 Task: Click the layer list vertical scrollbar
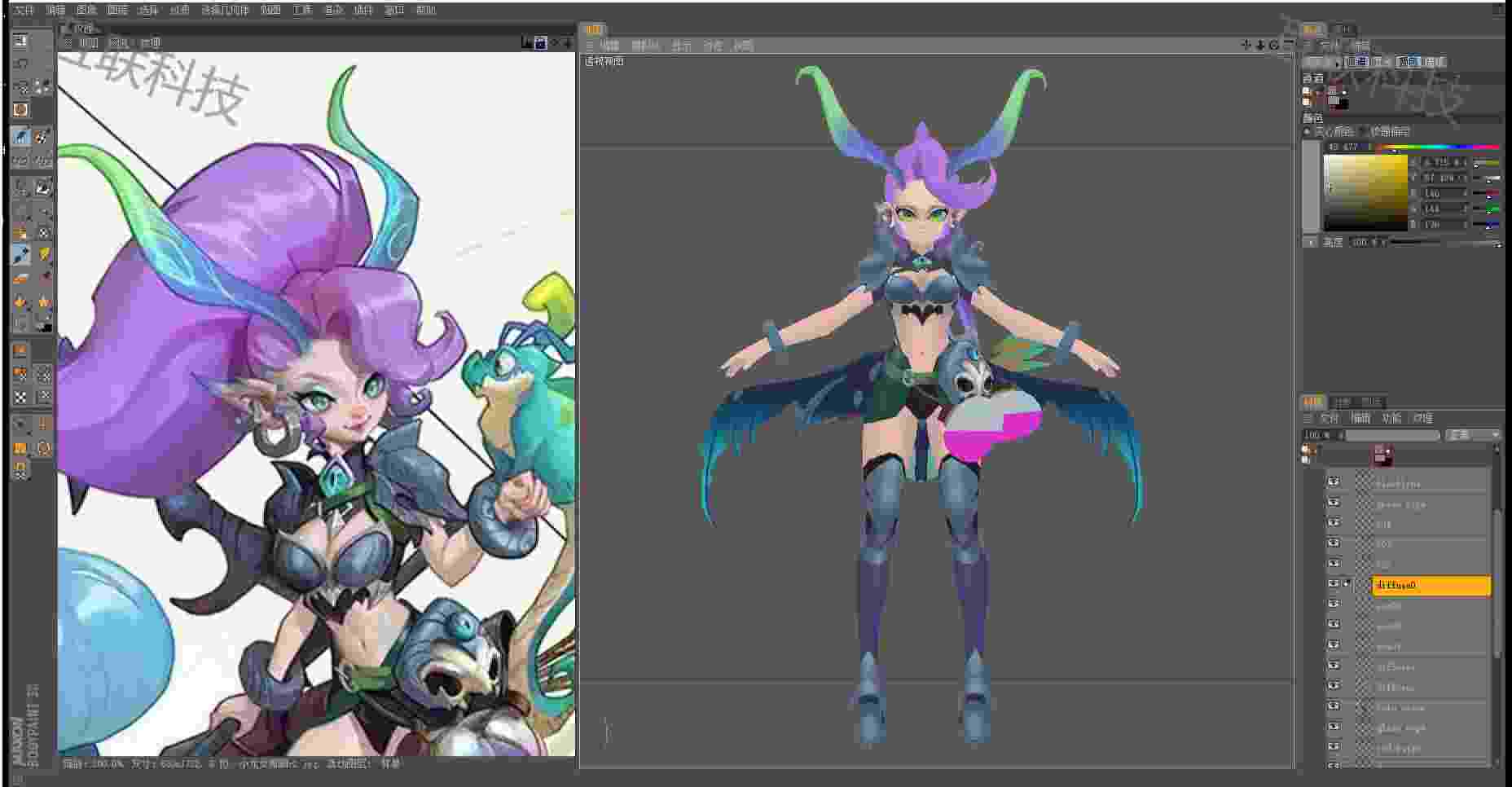click(x=1497, y=583)
